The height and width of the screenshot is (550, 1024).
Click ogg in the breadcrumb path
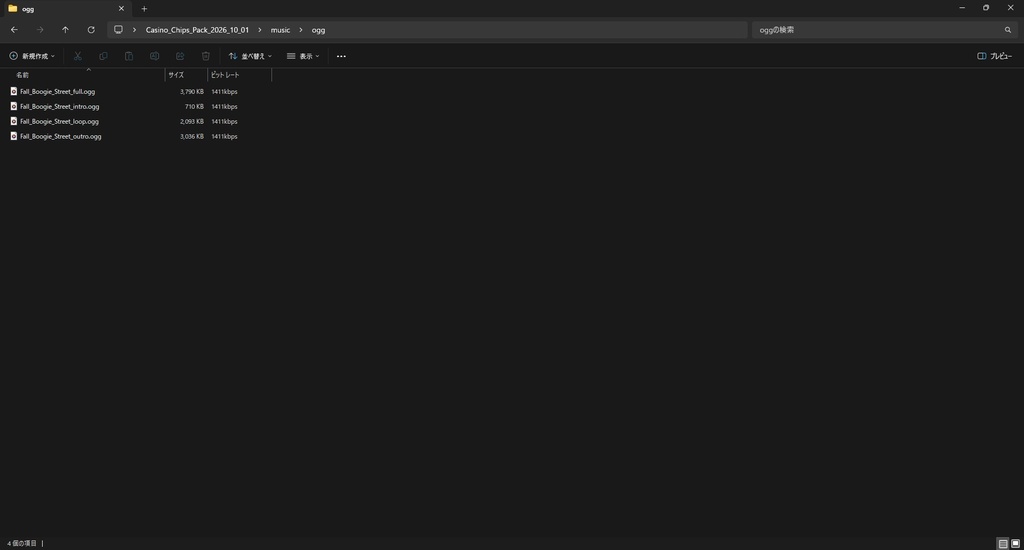point(318,30)
